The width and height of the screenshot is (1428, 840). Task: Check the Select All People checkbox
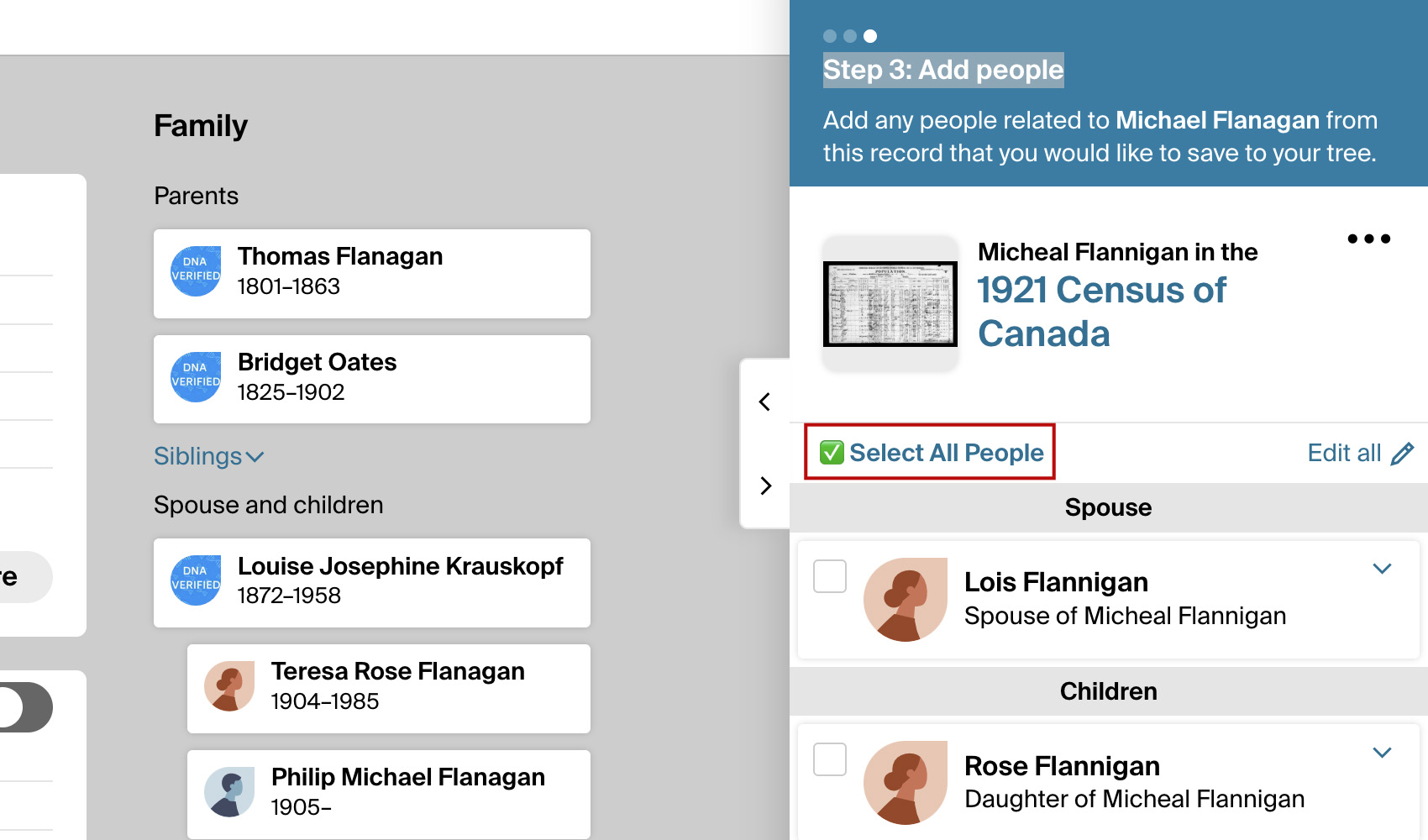[832, 453]
